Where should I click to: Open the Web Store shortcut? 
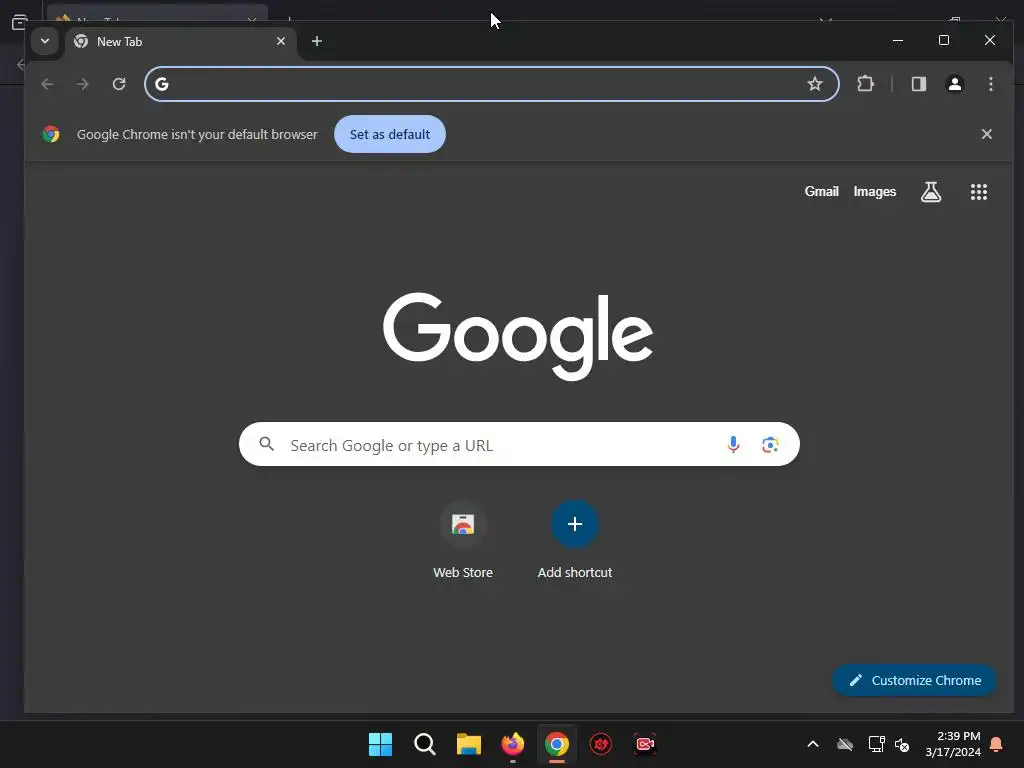pyautogui.click(x=463, y=541)
